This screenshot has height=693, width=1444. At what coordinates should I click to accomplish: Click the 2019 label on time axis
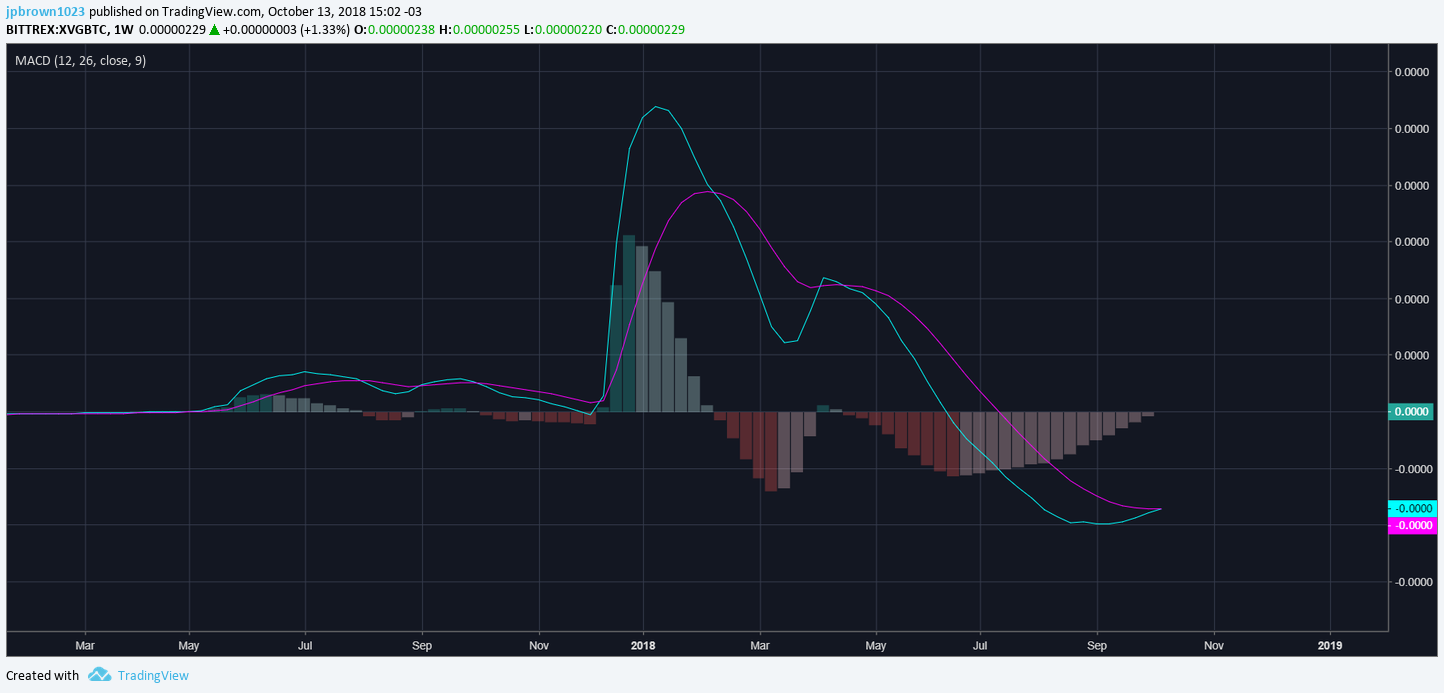(1330, 646)
